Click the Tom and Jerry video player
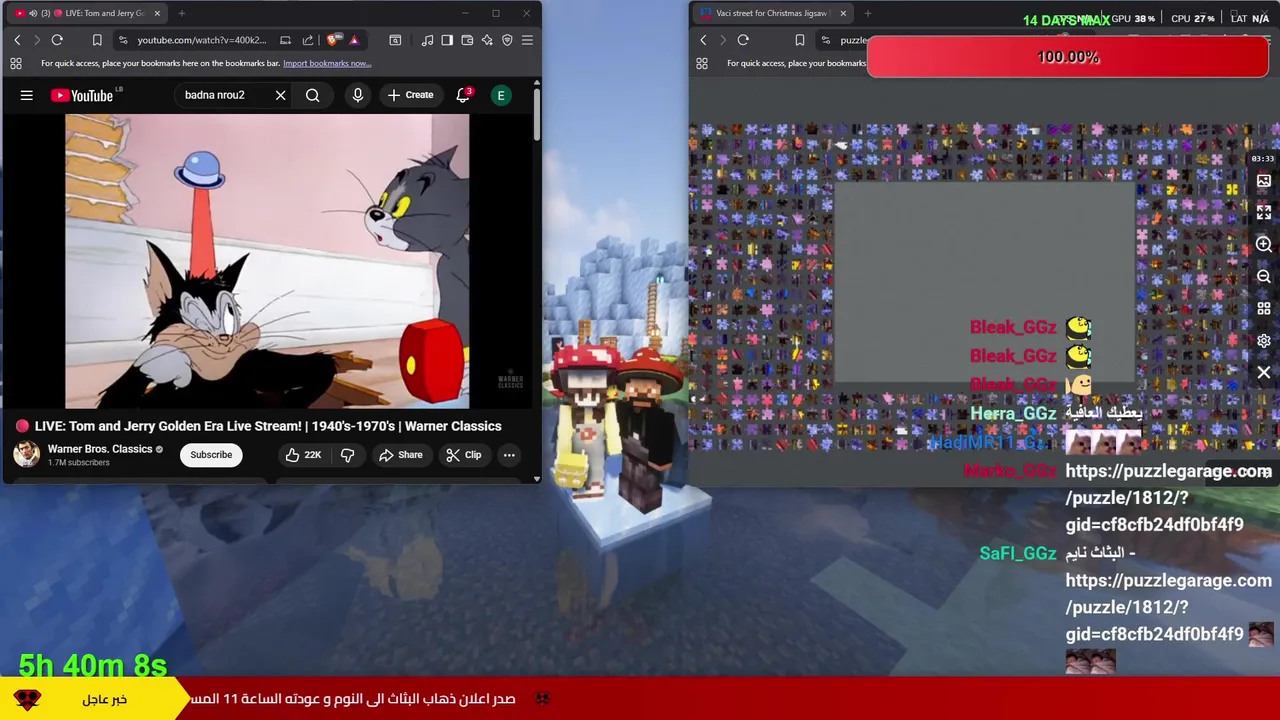 [267, 261]
